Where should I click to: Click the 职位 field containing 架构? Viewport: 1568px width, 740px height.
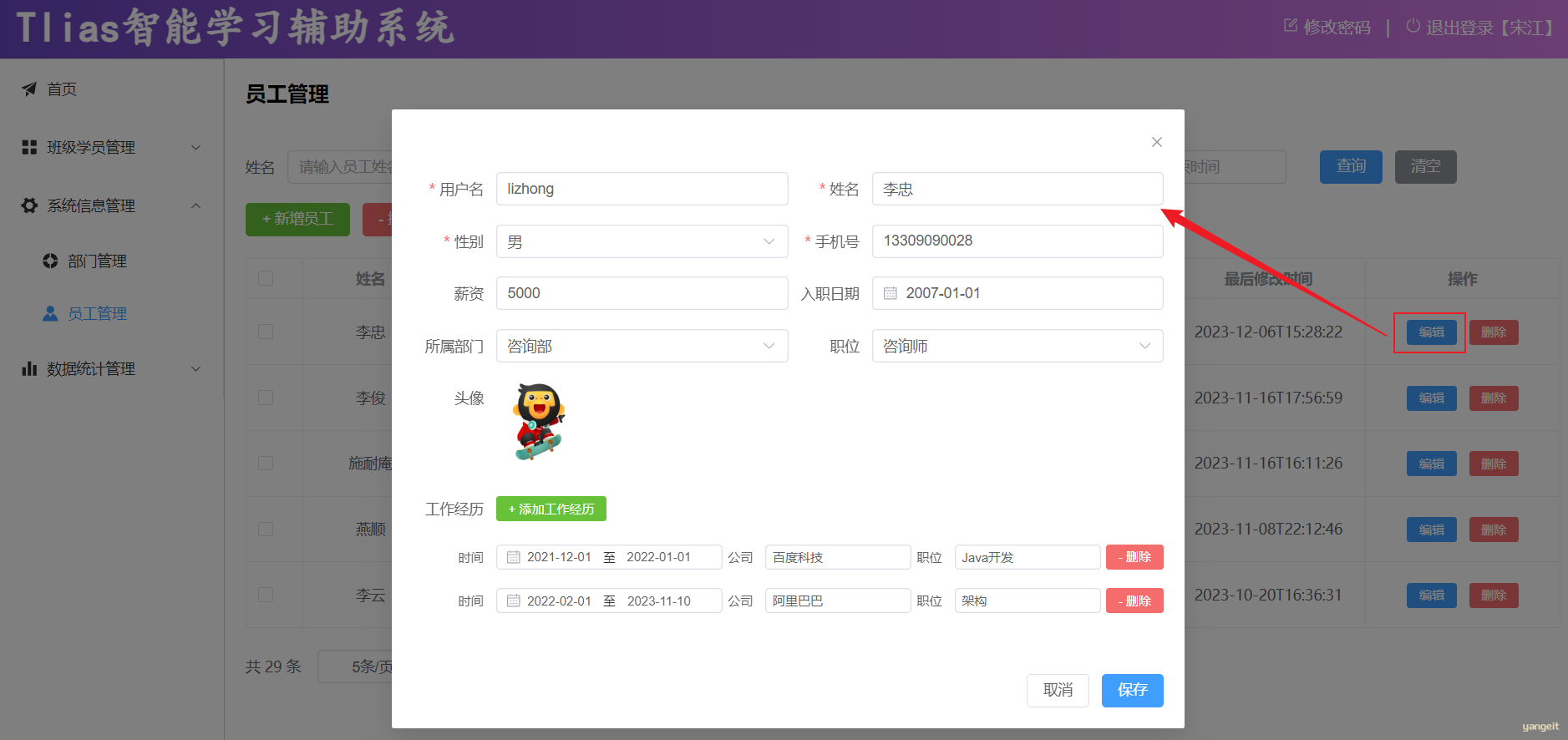tap(1028, 601)
